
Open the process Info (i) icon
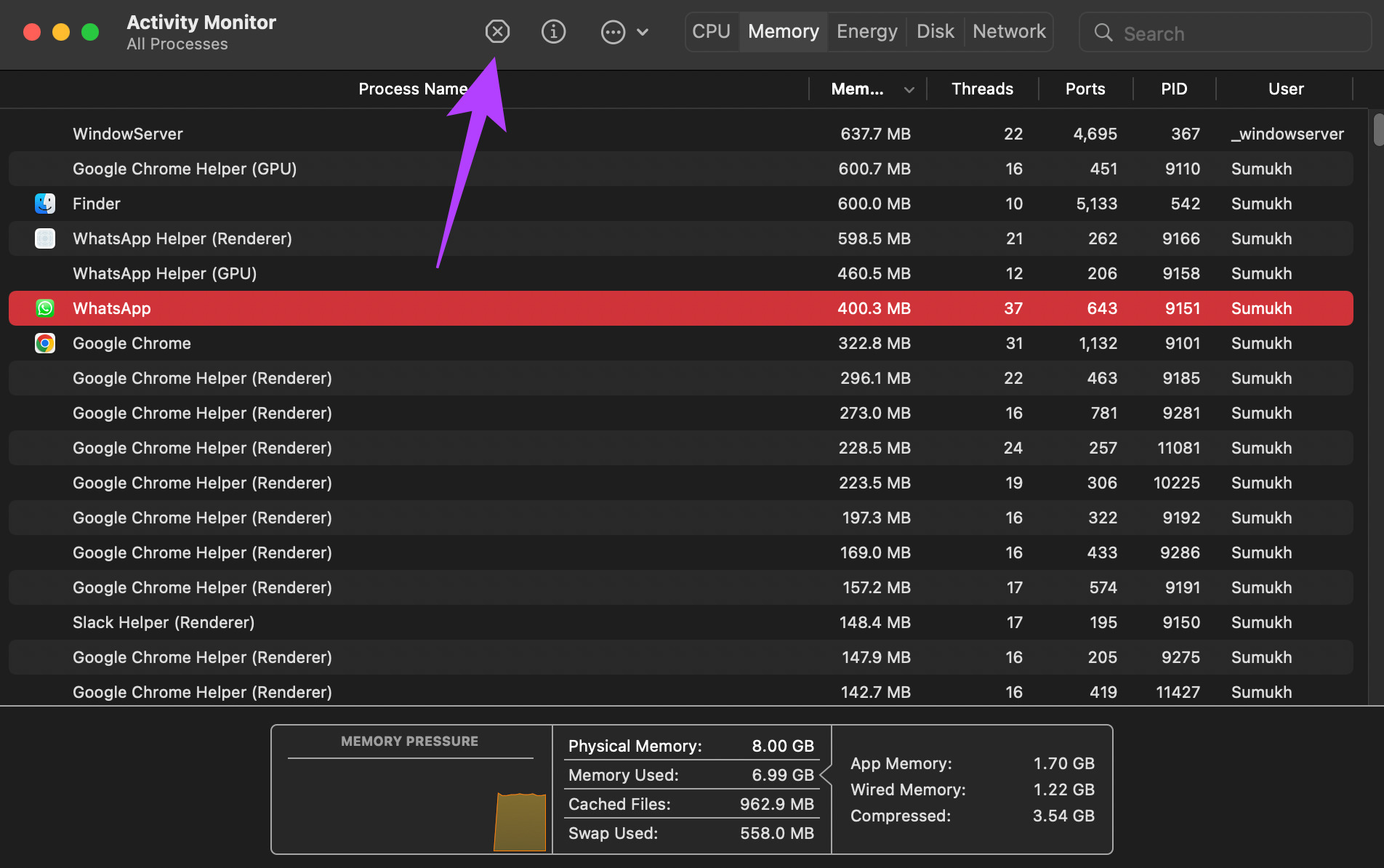pos(553,31)
